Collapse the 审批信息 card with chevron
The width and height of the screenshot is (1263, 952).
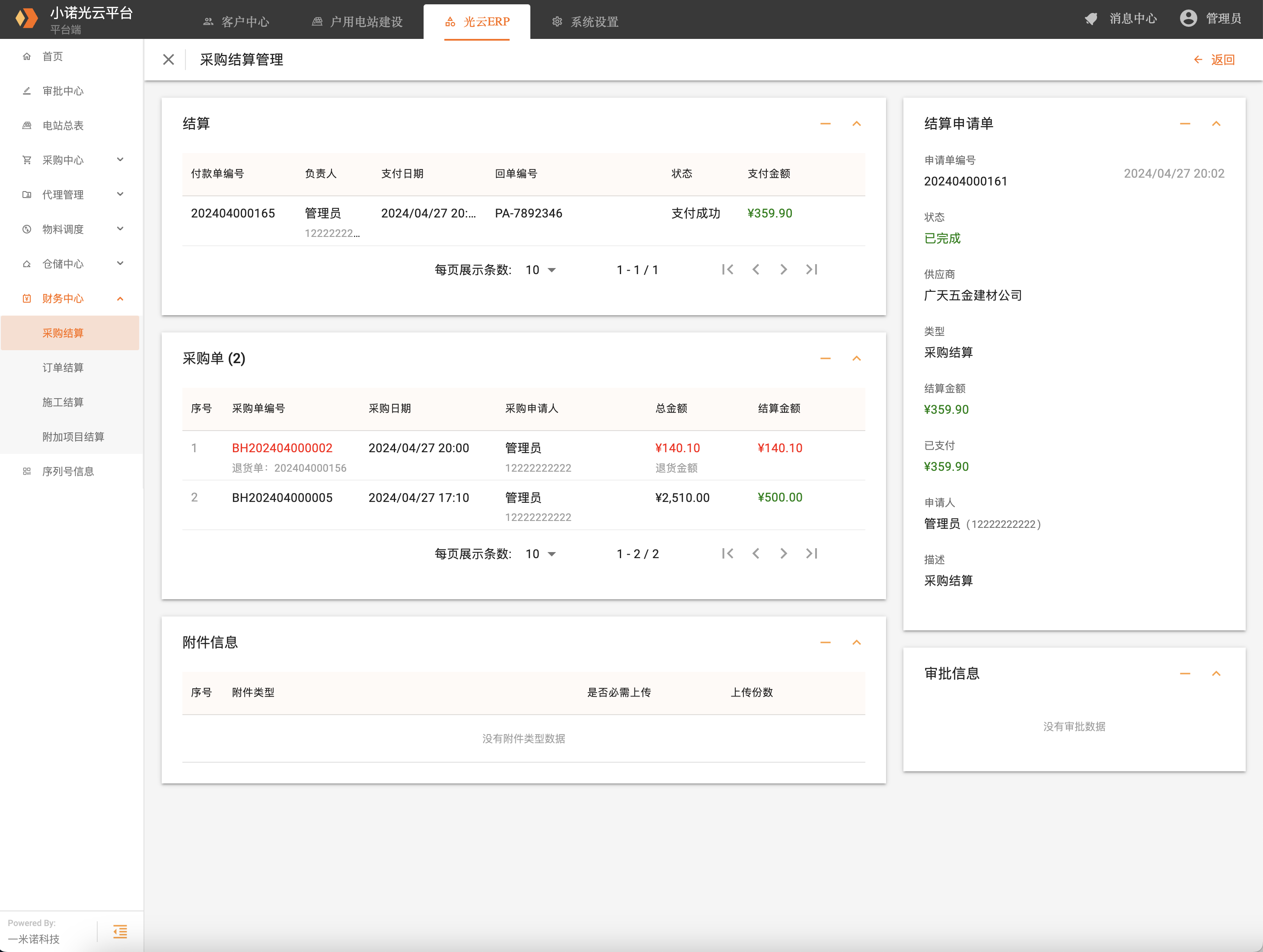tap(1216, 674)
